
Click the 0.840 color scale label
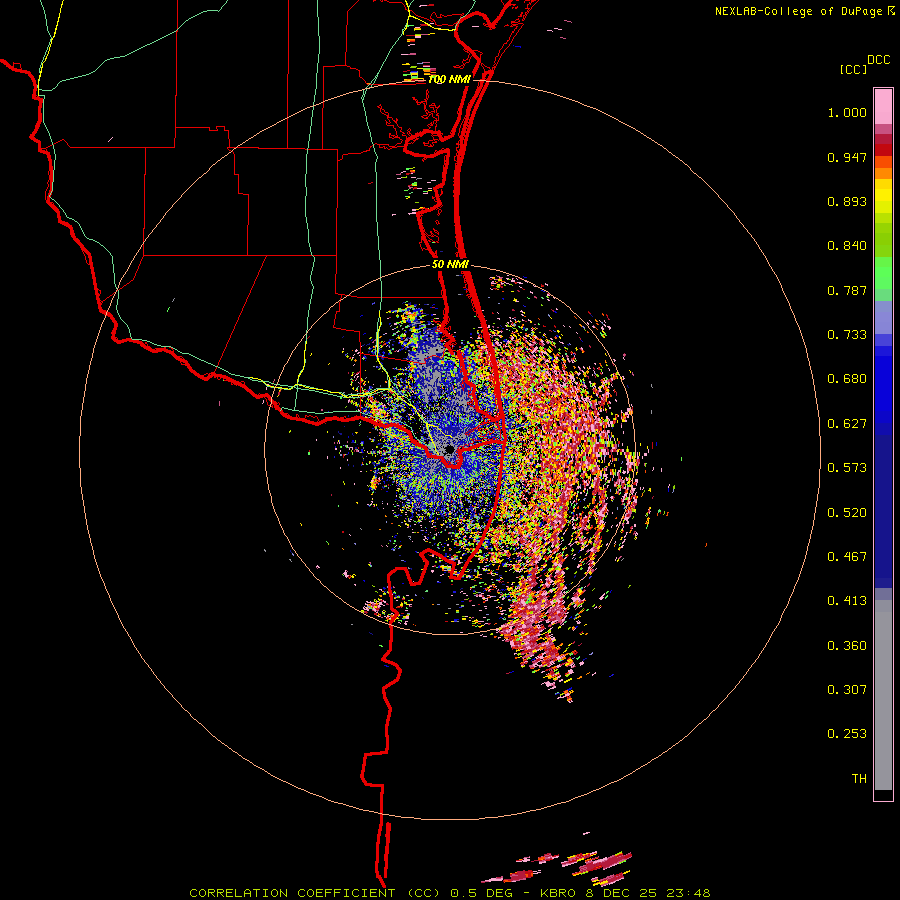pos(847,246)
